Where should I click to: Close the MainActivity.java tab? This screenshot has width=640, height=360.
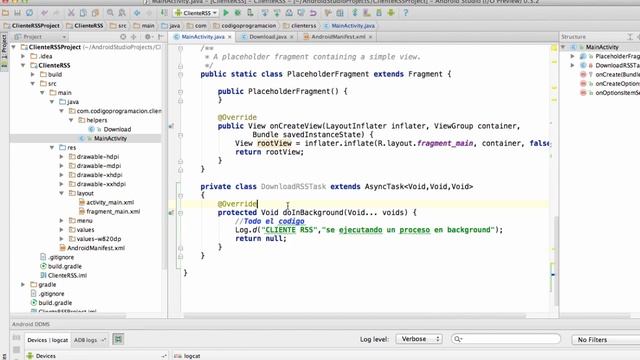pyautogui.click(x=230, y=37)
